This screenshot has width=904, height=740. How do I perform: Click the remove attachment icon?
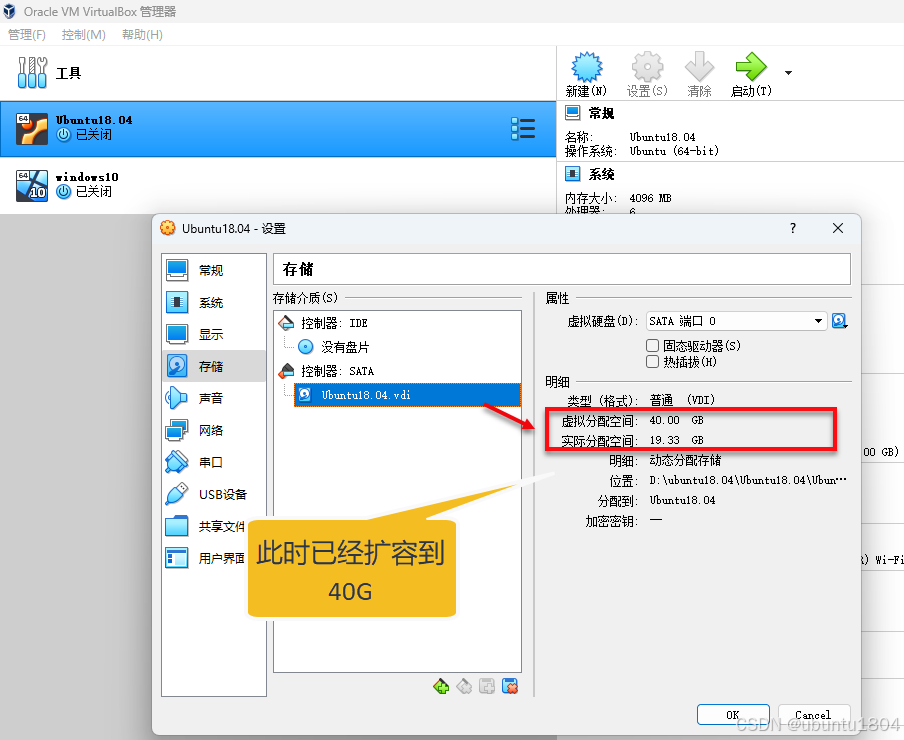[x=510, y=686]
